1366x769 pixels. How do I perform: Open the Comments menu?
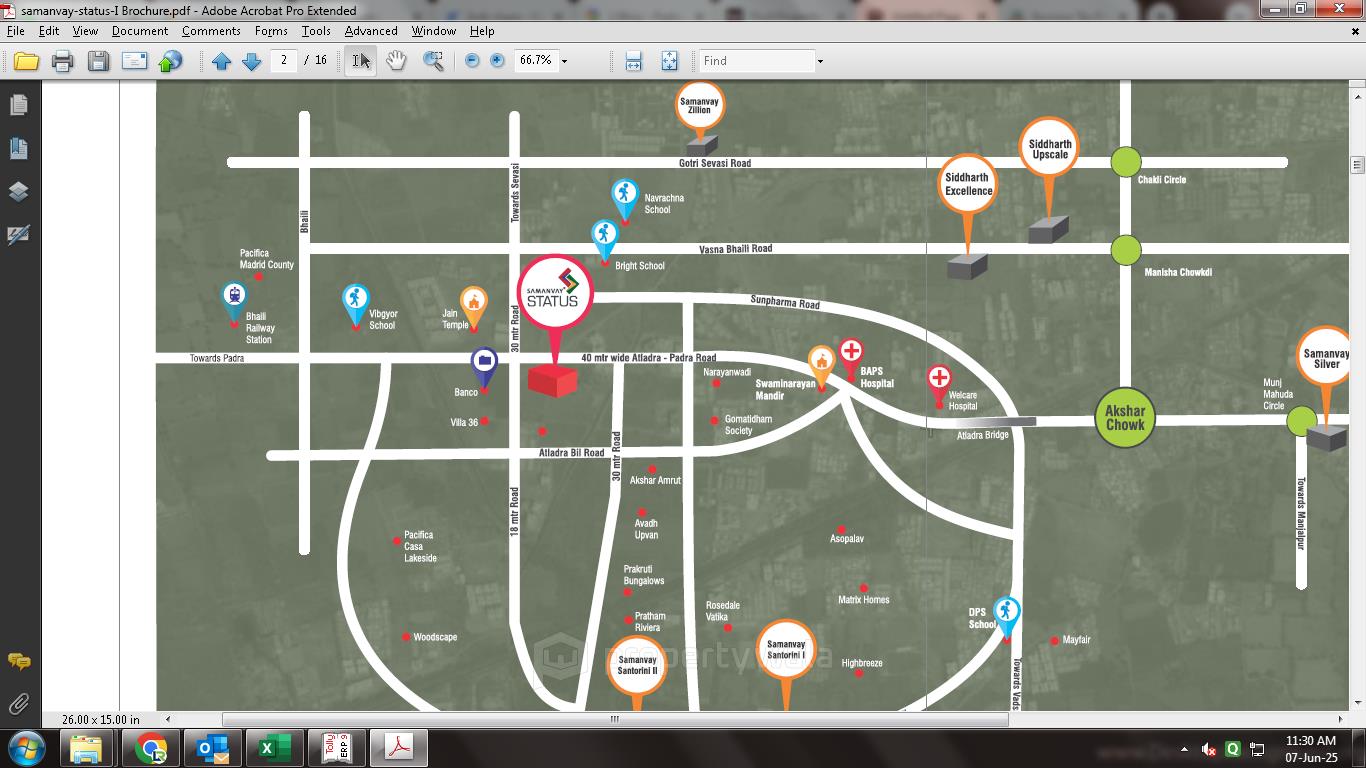point(211,31)
